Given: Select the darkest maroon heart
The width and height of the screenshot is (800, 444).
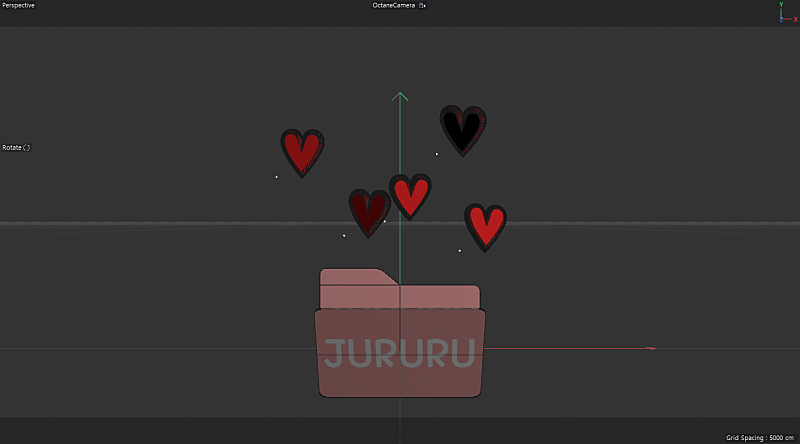Looking at the screenshot, I should click(368, 212).
